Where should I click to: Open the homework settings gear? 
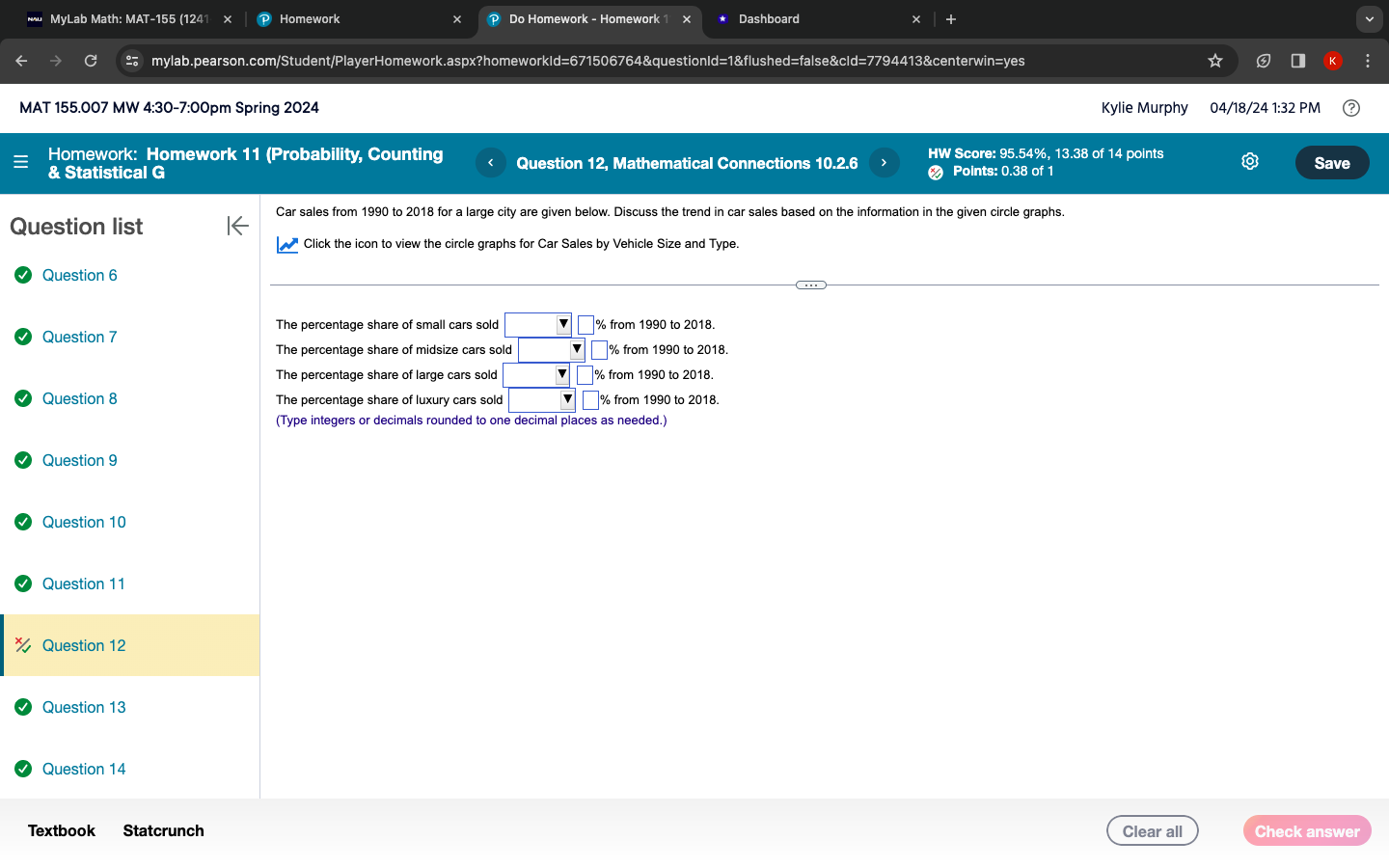(x=1250, y=161)
